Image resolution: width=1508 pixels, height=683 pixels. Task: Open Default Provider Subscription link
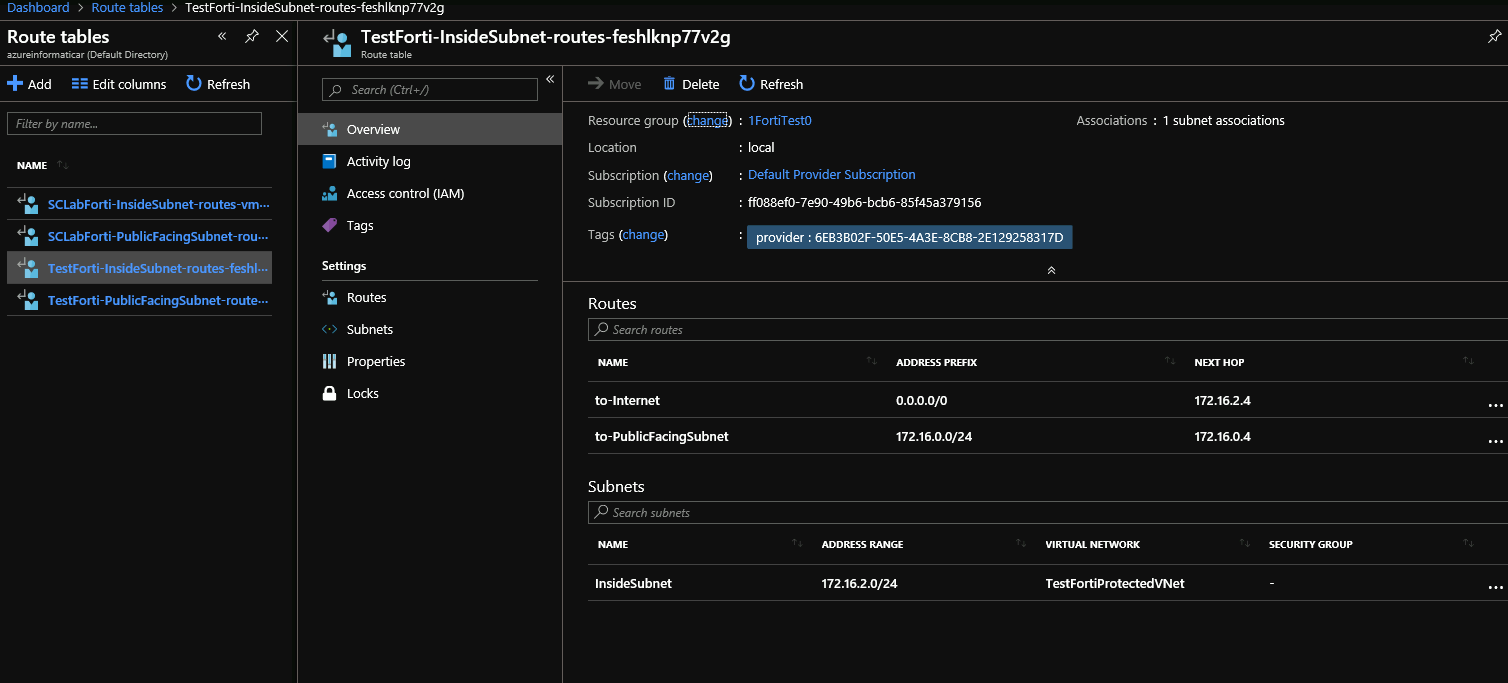(x=832, y=174)
